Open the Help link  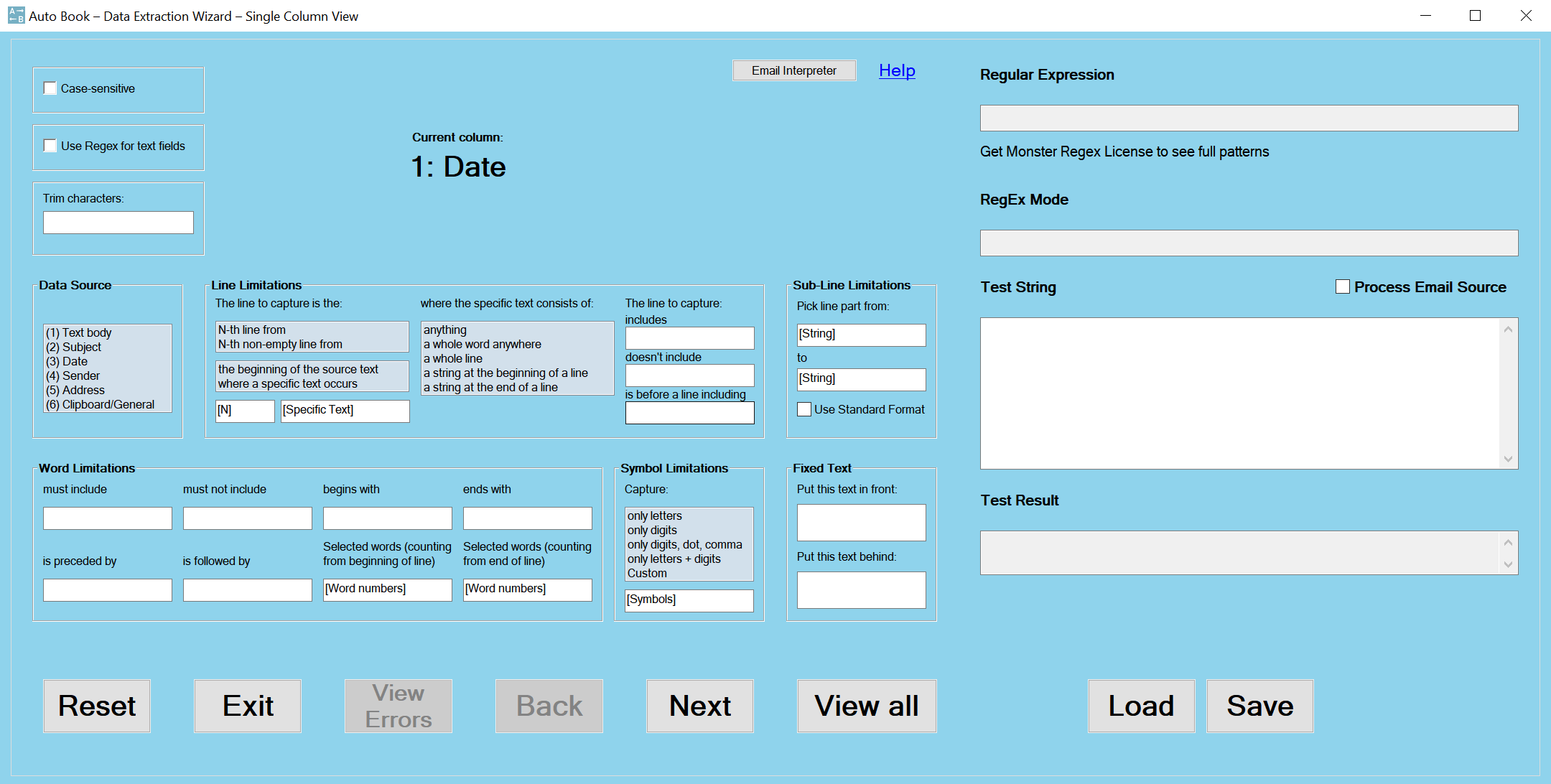[x=897, y=70]
